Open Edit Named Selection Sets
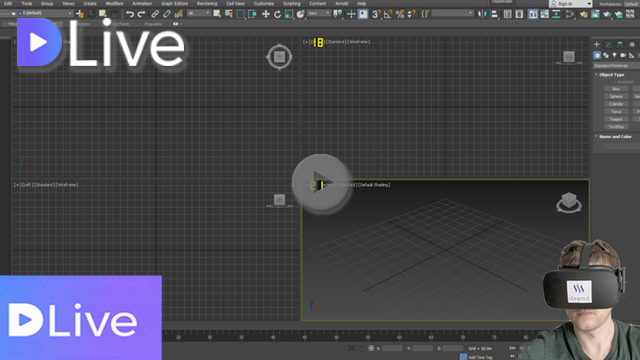The height and width of the screenshot is (360, 640). point(425,14)
